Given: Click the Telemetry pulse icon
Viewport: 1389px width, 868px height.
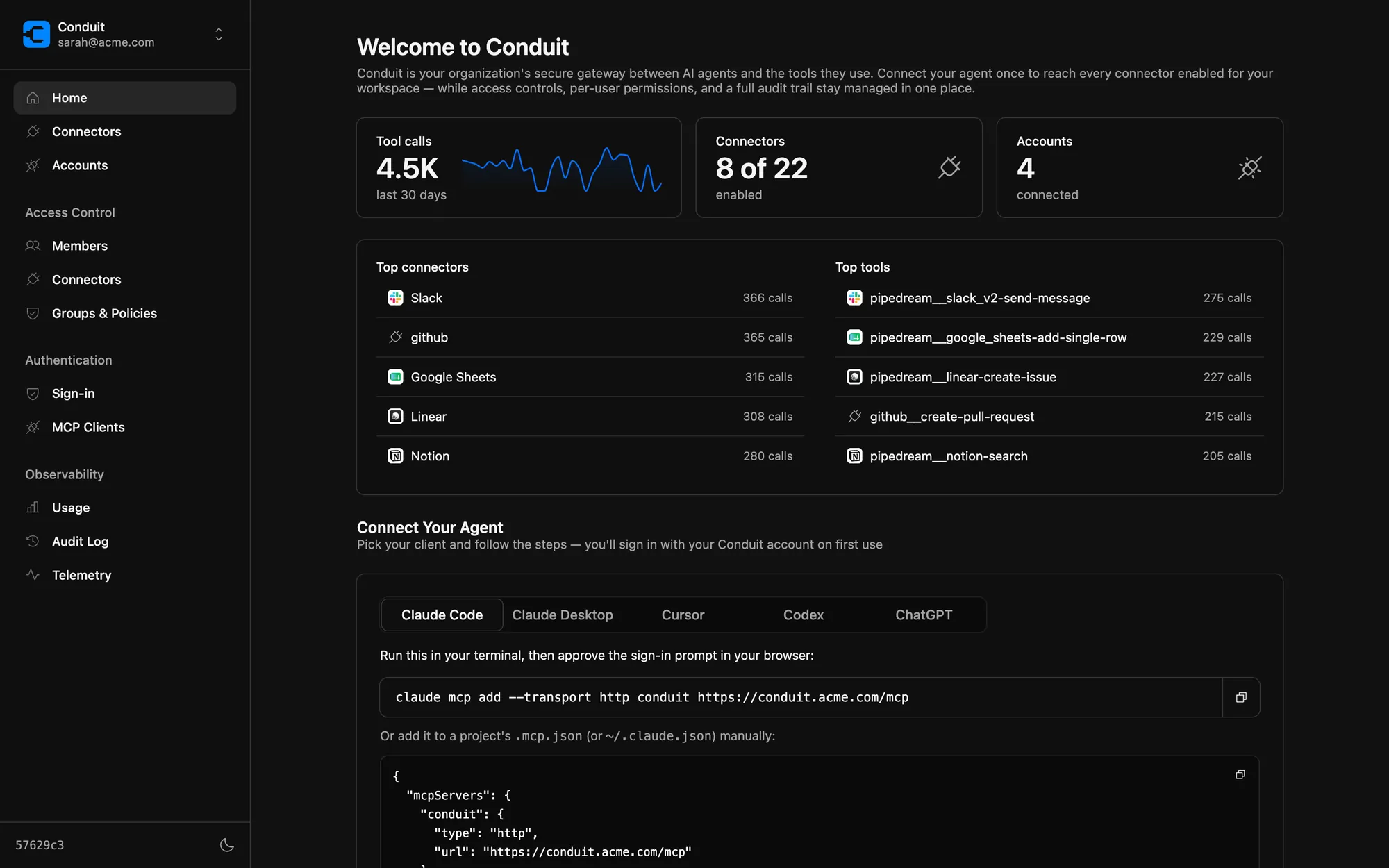Looking at the screenshot, I should [x=33, y=575].
